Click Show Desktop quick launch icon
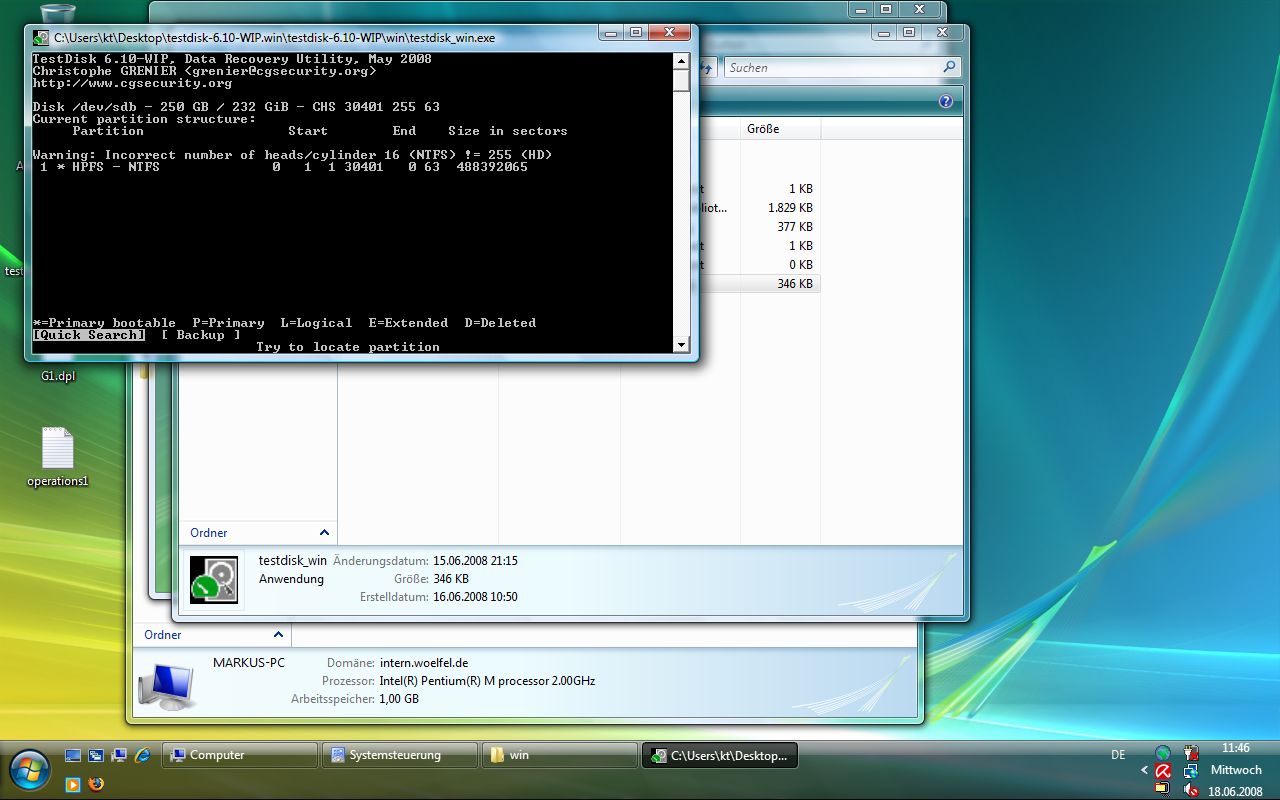The width and height of the screenshot is (1280, 800). point(73,755)
